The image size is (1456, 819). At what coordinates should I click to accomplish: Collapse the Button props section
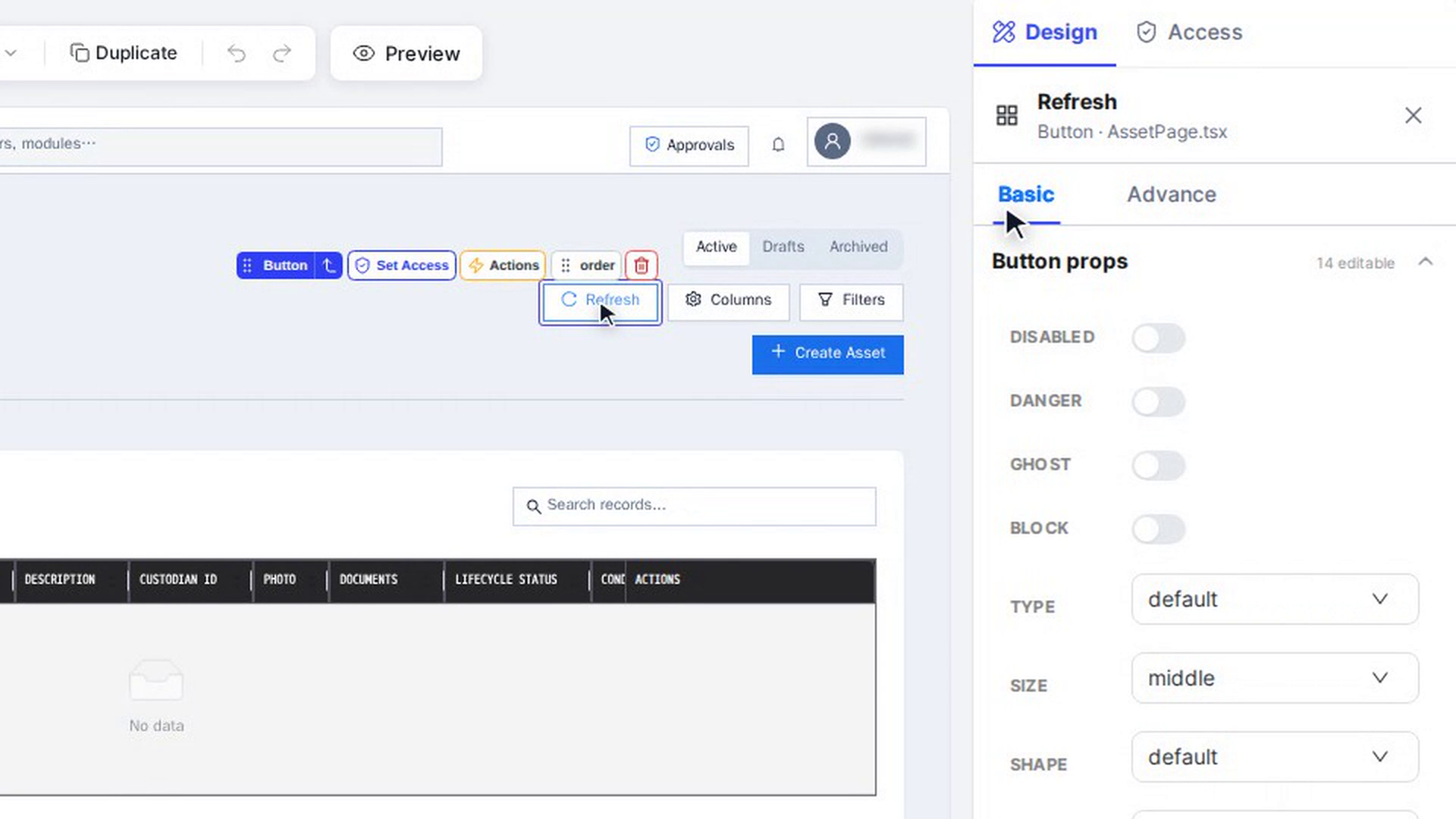tap(1426, 262)
